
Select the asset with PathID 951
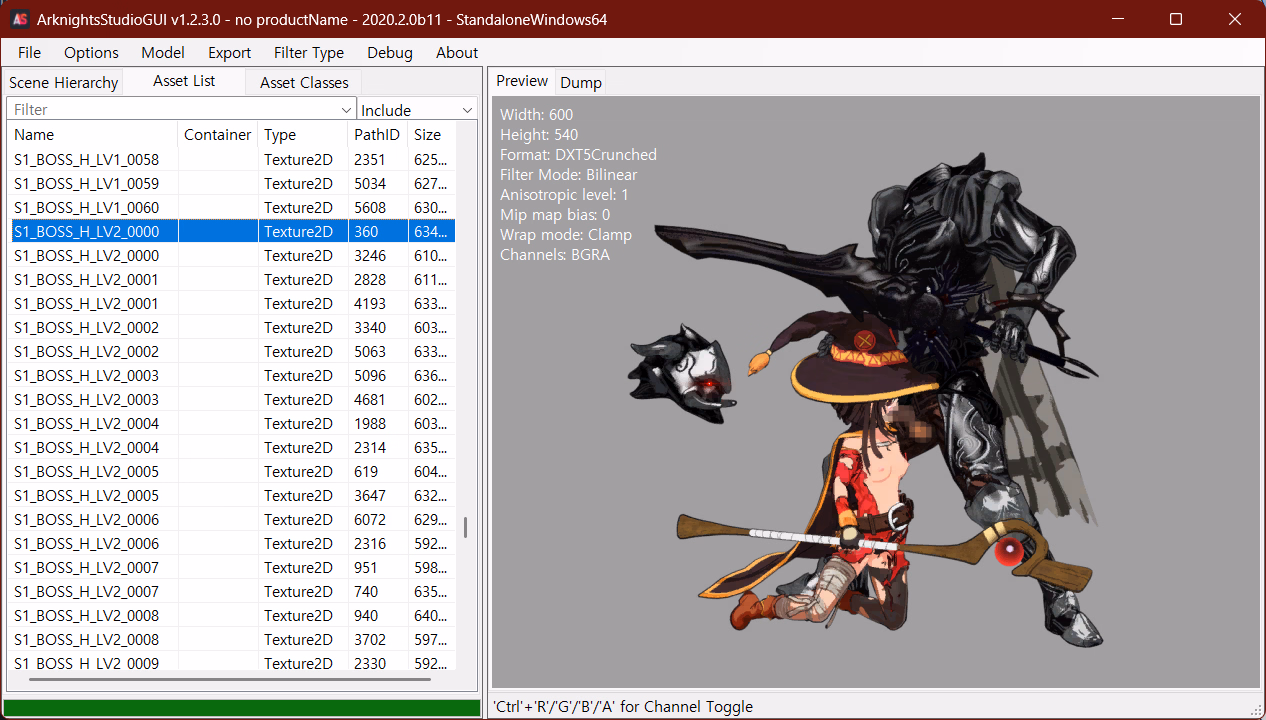(233, 567)
